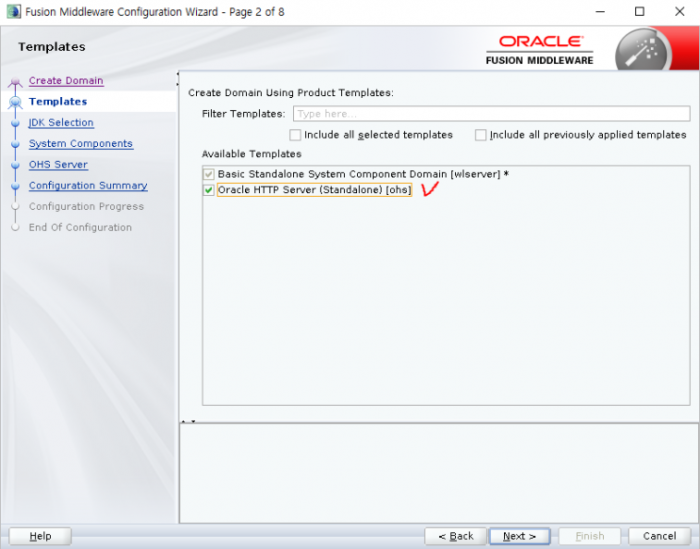The image size is (700, 549).
Task: Click the Oracle Fusion Middleware logo
Action: tap(540, 50)
